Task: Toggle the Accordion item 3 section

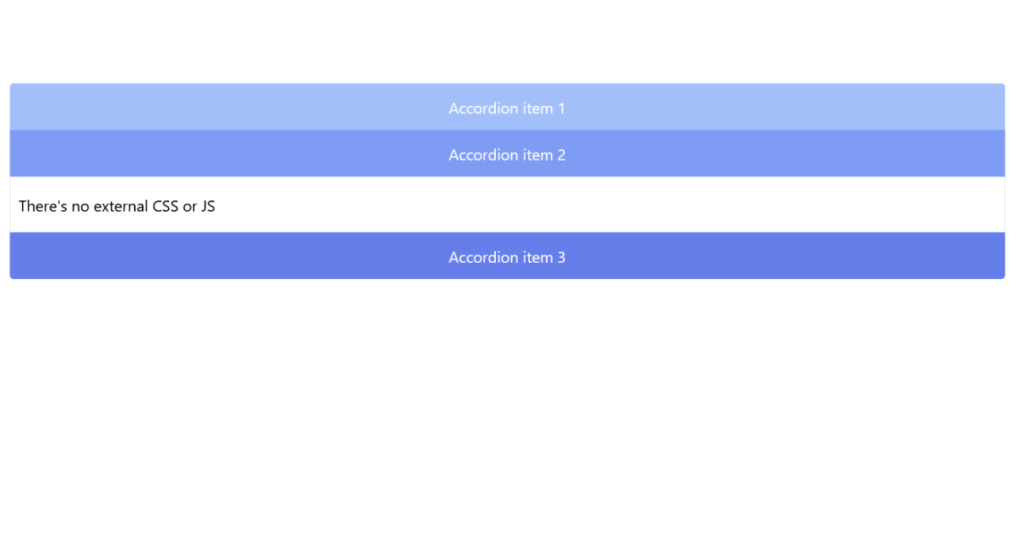Action: click(x=507, y=257)
